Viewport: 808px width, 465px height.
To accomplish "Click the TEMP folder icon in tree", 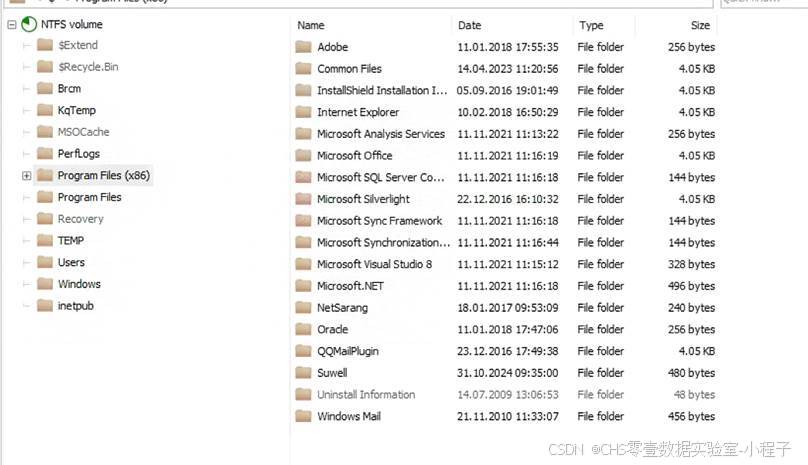I will (45, 240).
